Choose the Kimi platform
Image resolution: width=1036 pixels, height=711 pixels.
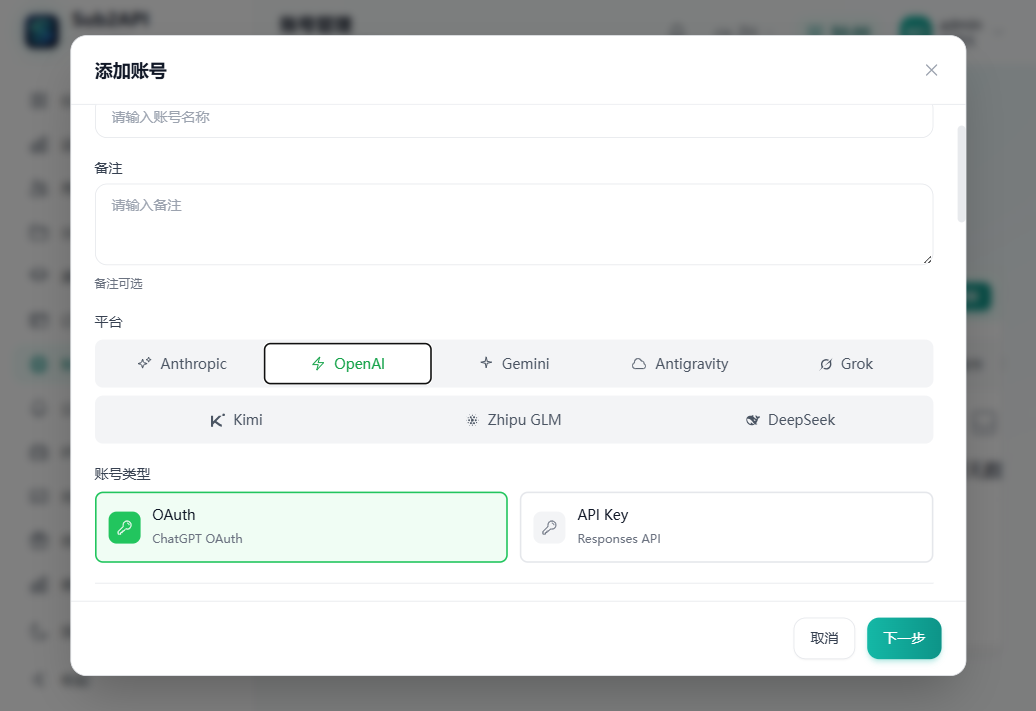[236, 420]
